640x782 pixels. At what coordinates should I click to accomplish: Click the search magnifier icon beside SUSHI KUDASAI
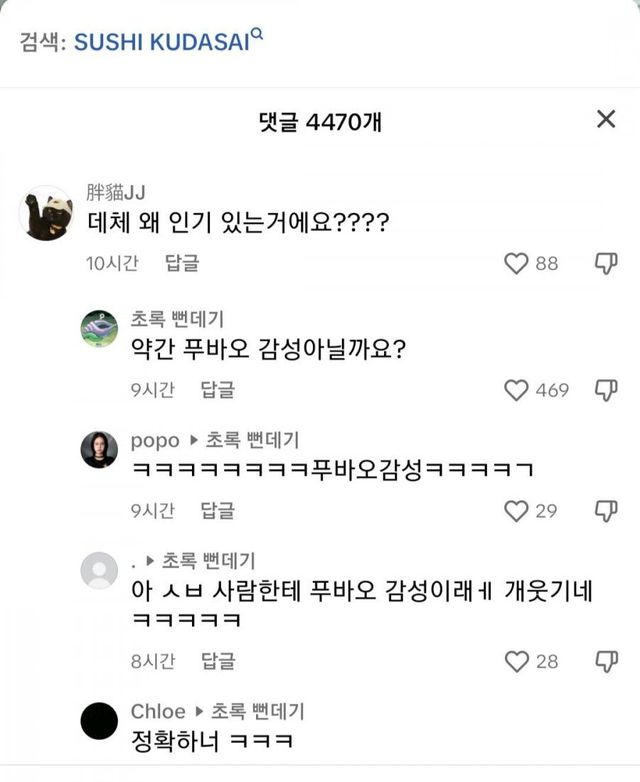(x=257, y=35)
